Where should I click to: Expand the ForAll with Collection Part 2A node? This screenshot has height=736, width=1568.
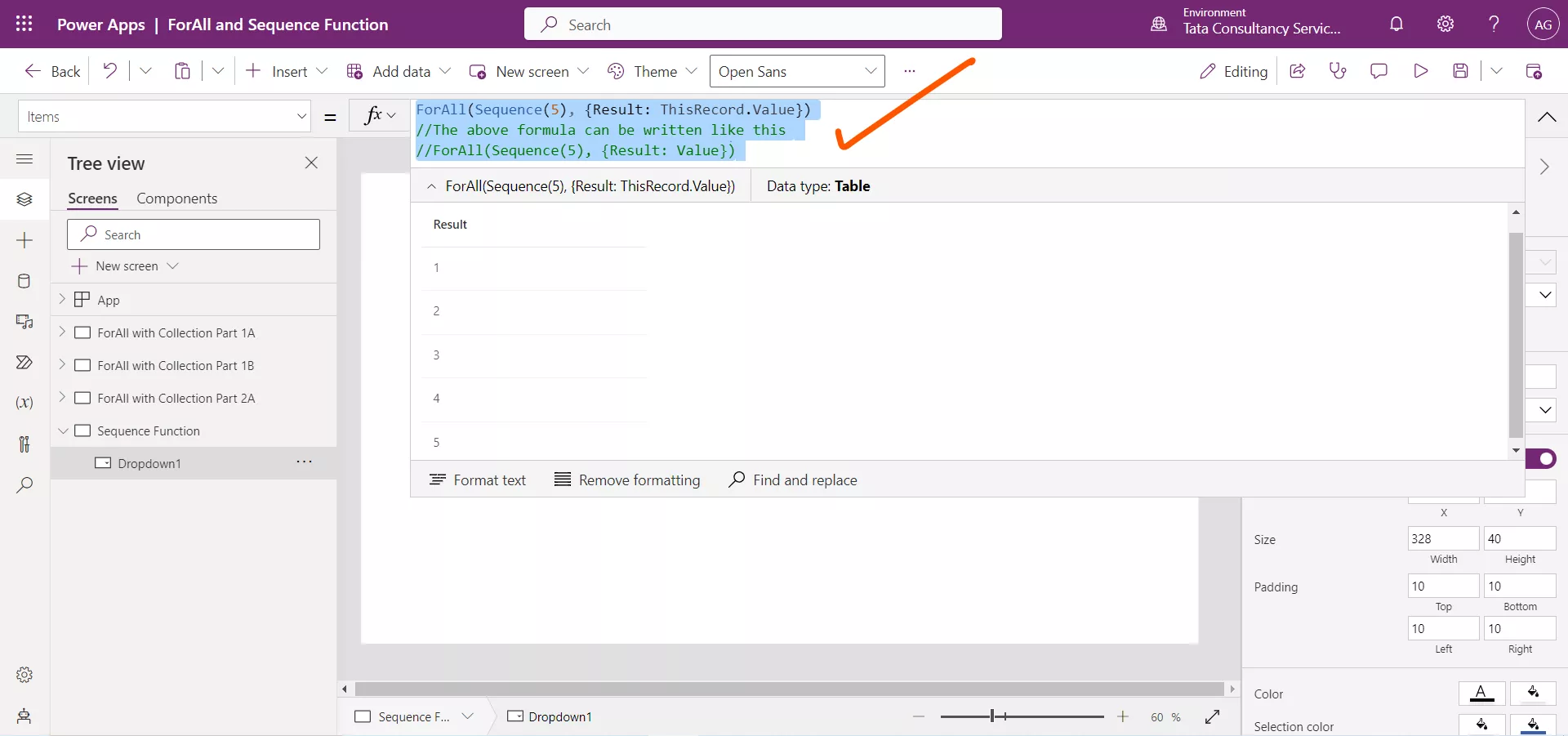coord(63,398)
